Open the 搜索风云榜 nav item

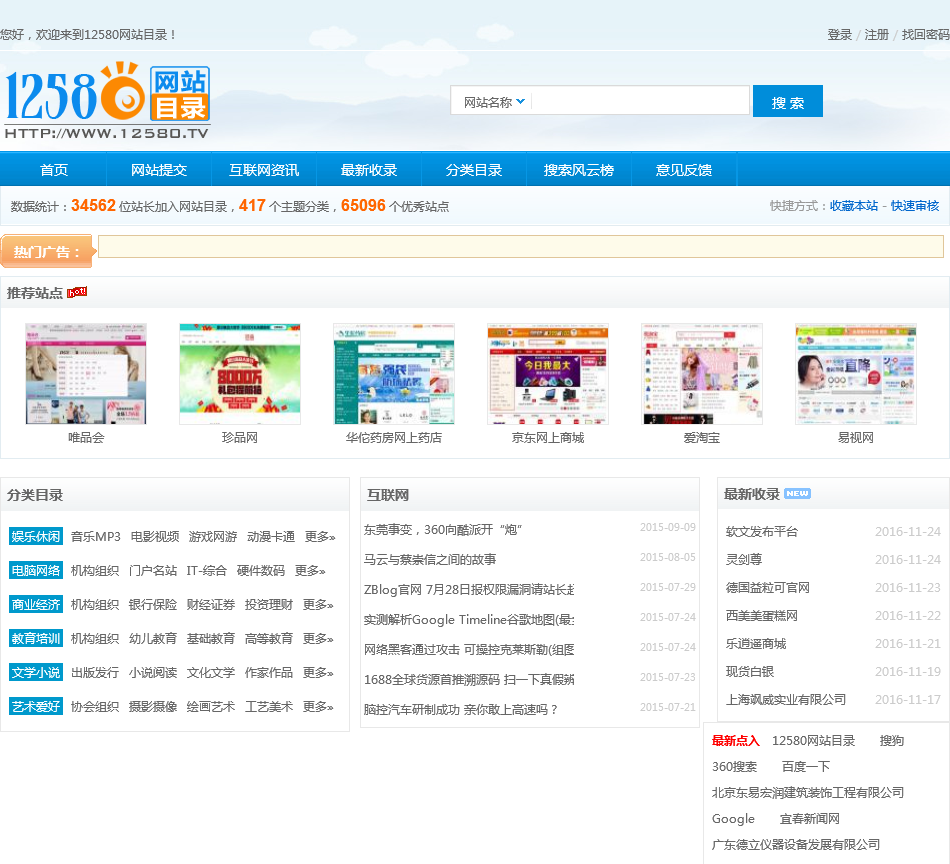(x=579, y=170)
